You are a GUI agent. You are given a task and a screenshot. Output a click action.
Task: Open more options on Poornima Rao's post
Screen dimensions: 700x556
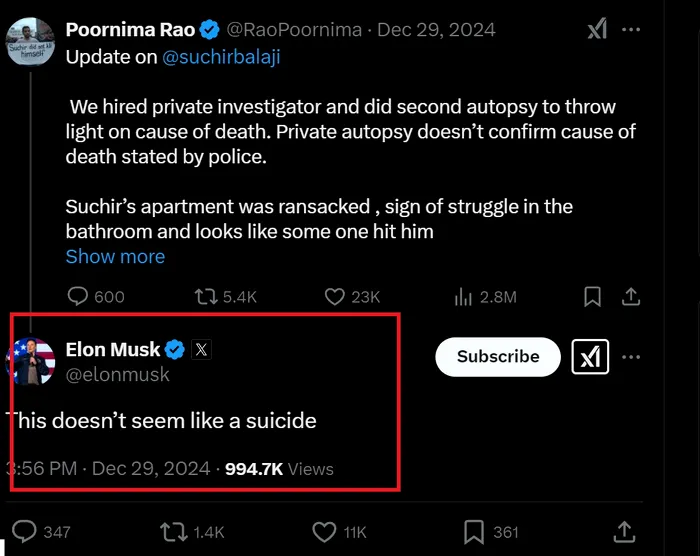tap(631, 30)
